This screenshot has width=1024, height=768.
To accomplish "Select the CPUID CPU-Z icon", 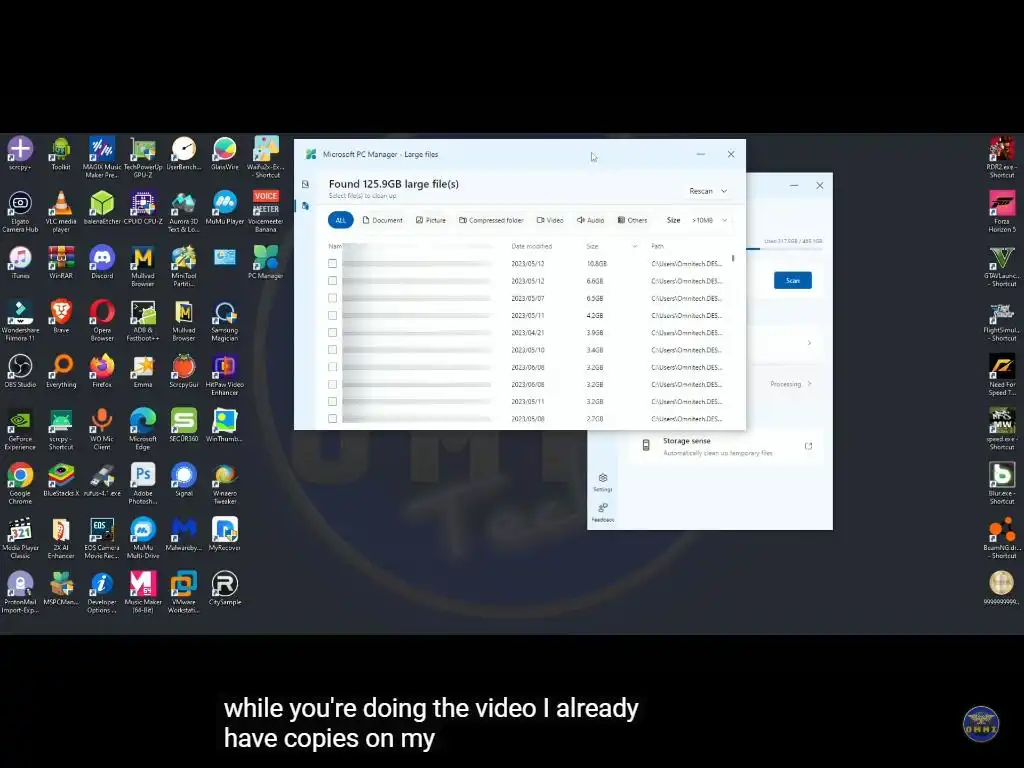I will [142, 208].
